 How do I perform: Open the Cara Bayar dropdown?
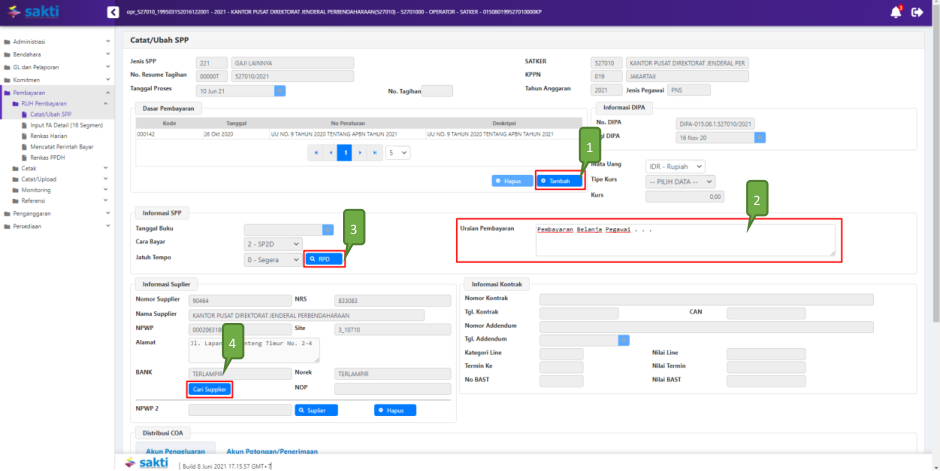[x=272, y=244]
